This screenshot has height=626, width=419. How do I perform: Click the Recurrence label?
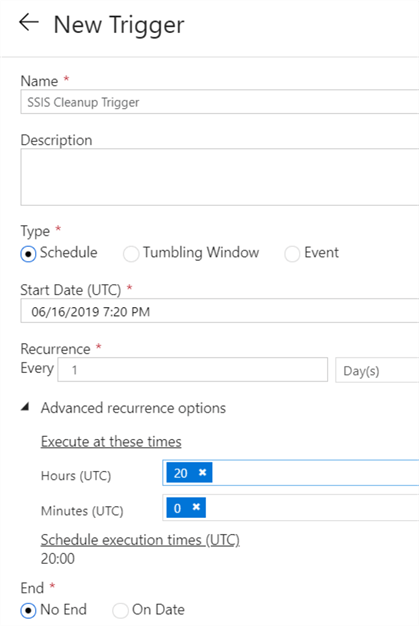(x=55, y=349)
